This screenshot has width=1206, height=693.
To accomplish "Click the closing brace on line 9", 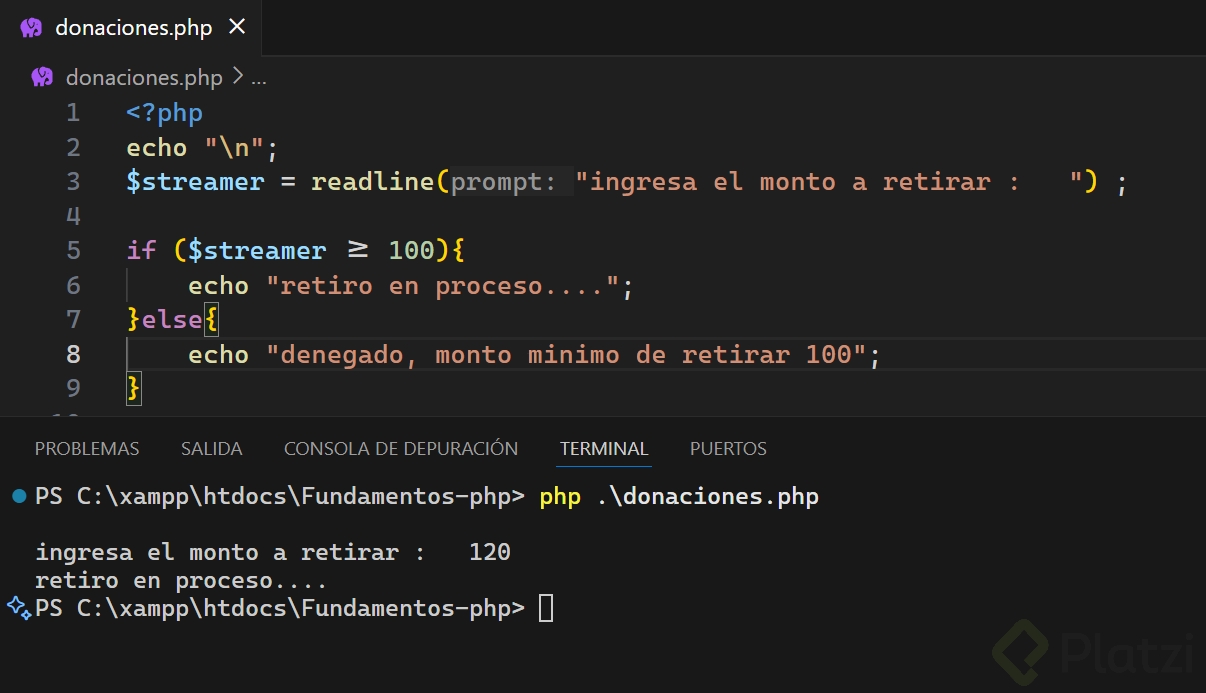I will pos(134,388).
